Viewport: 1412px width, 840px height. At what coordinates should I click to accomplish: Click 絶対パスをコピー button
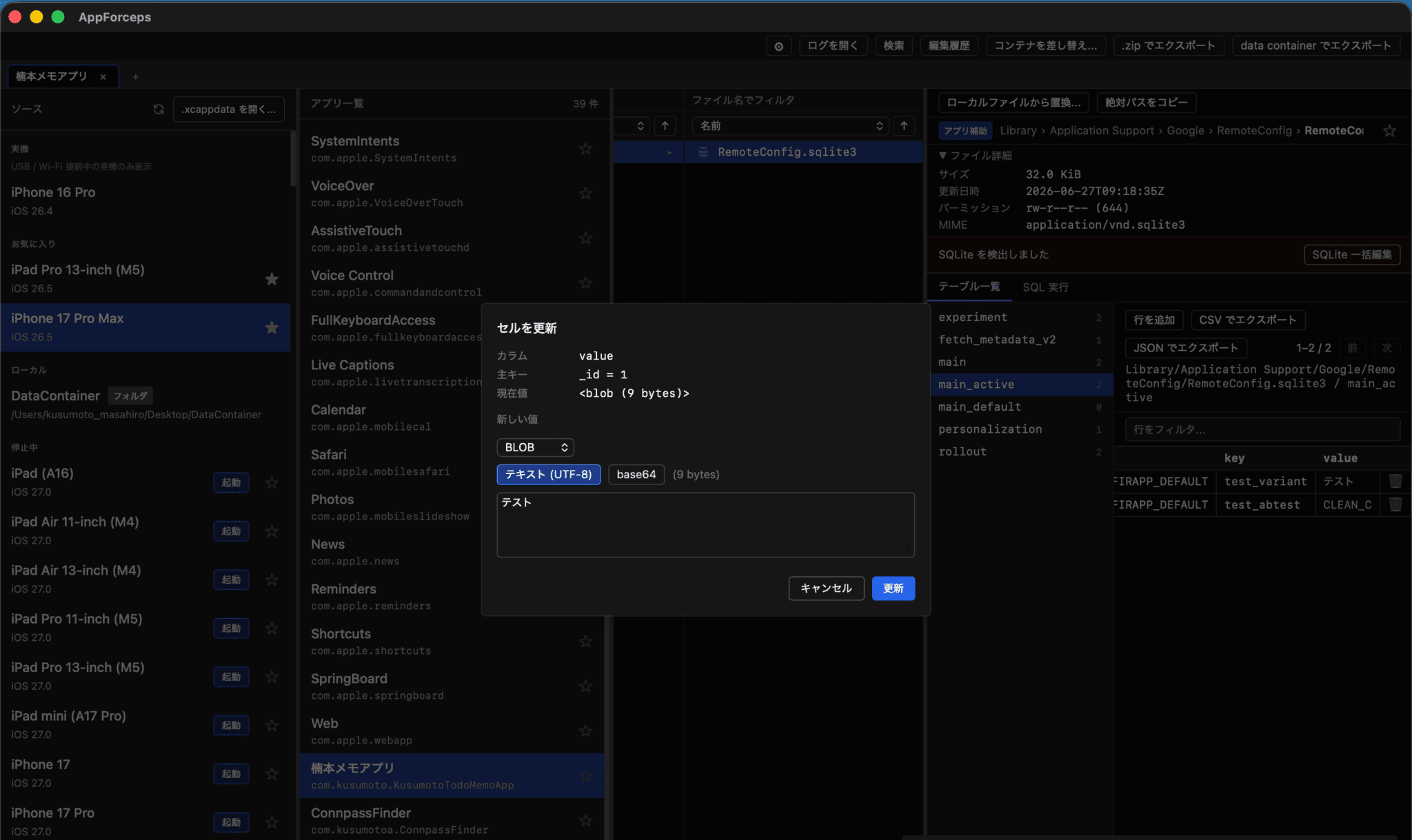point(1146,102)
